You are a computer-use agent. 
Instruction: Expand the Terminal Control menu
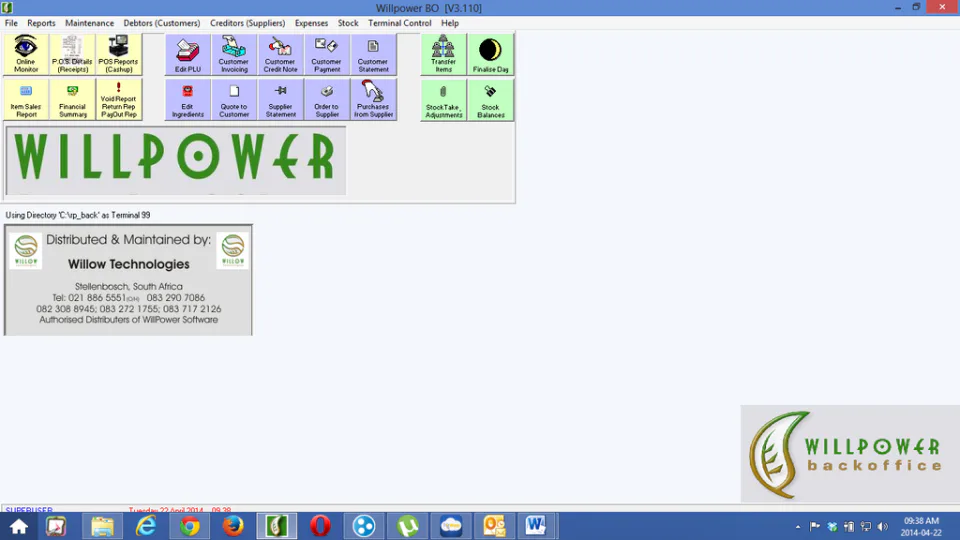399,23
